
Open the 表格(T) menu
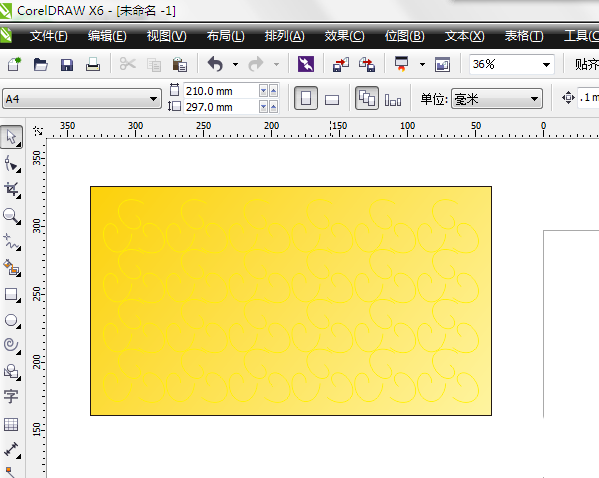524,36
